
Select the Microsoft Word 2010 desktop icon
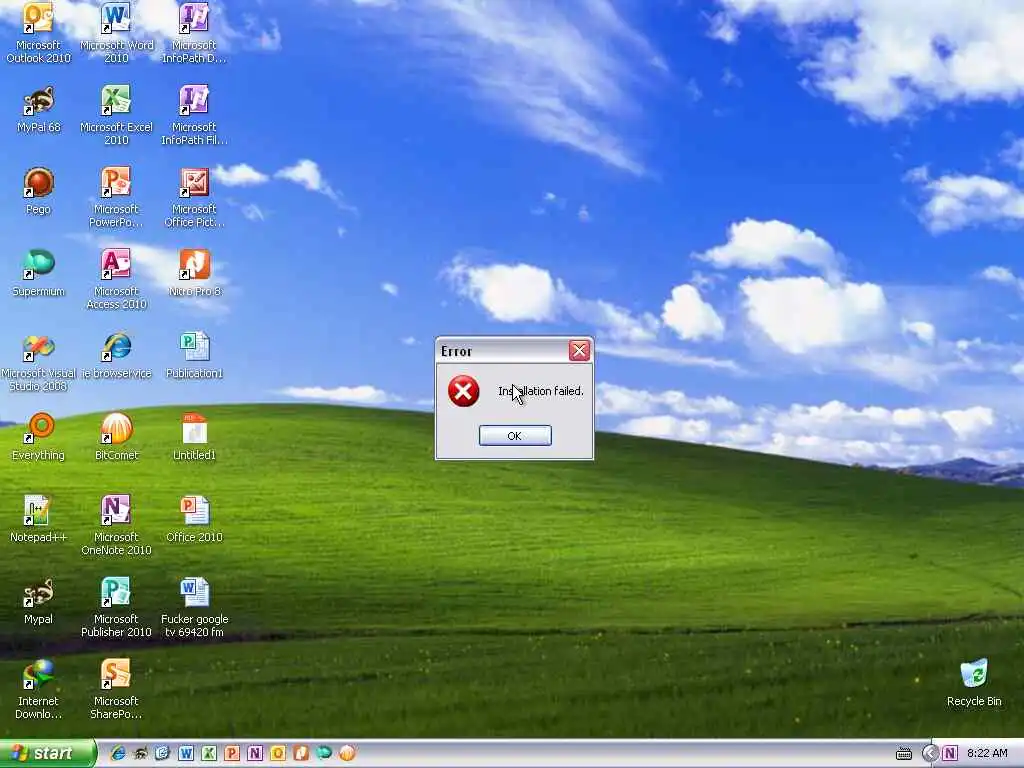click(x=116, y=33)
